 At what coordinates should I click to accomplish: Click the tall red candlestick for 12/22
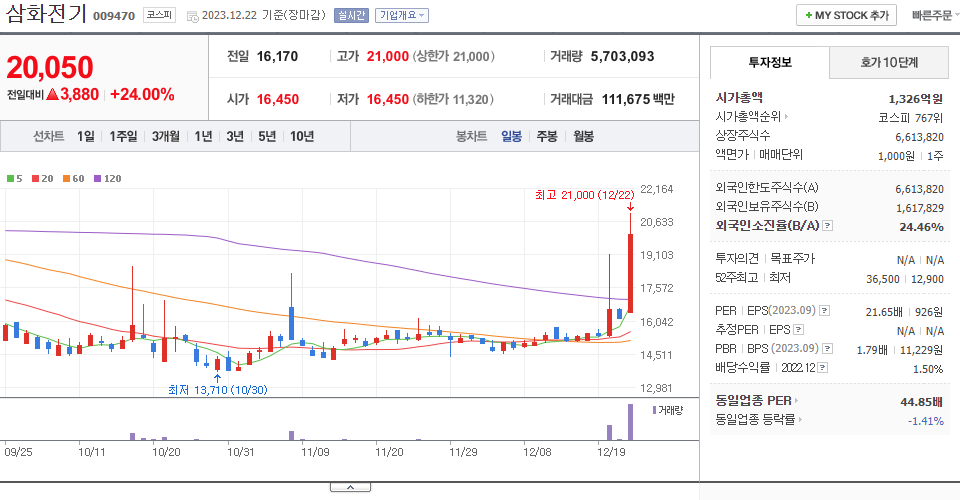(x=631, y=273)
